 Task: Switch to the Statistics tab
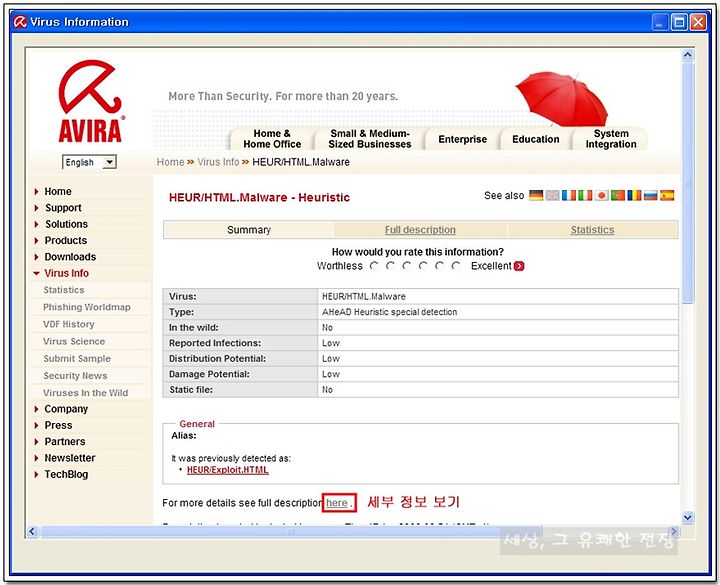(592, 230)
